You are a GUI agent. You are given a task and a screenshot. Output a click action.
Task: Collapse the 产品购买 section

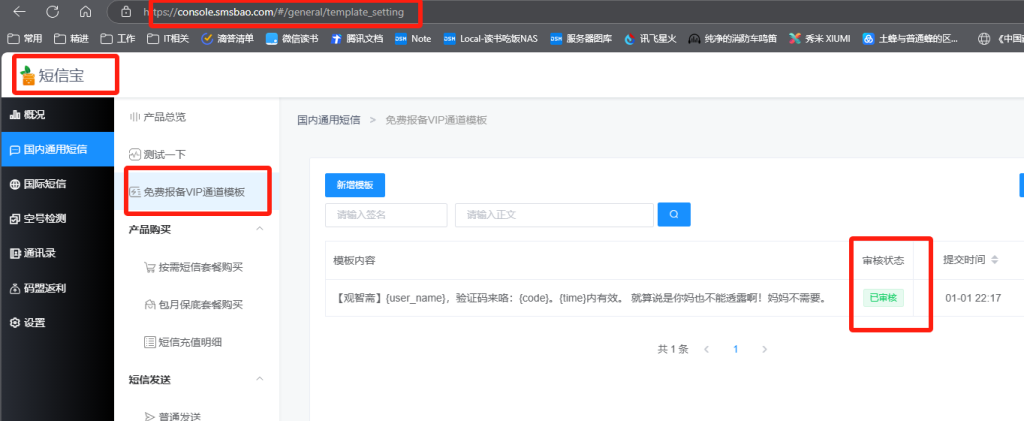(x=259, y=229)
